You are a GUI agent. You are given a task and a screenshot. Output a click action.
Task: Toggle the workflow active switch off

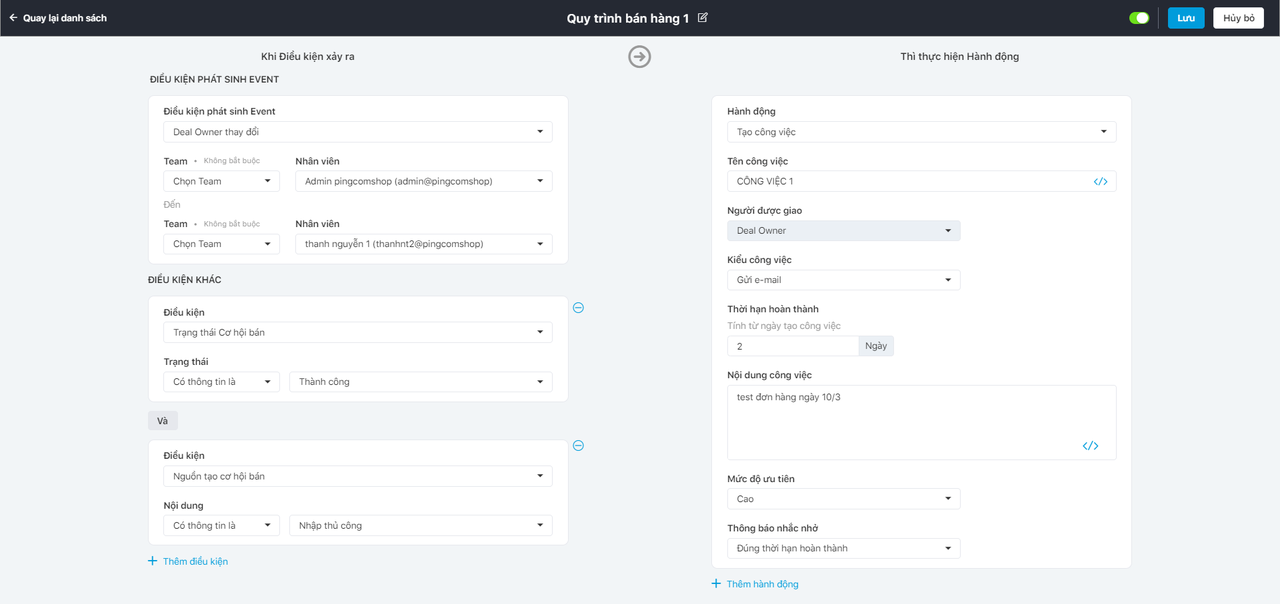pyautogui.click(x=1138, y=18)
